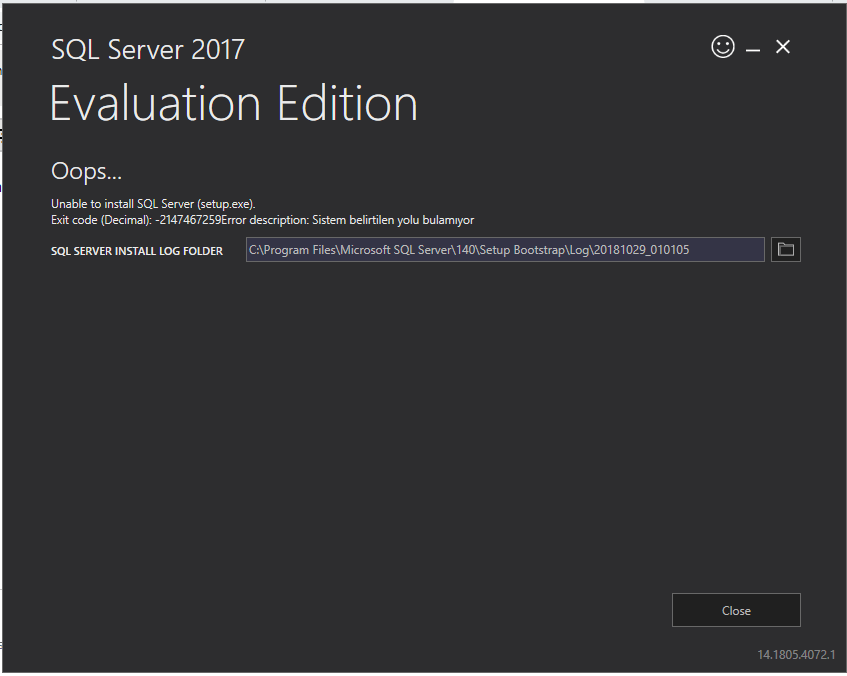Open the install log folder icon
The height and width of the screenshot is (676, 847).
click(x=785, y=250)
